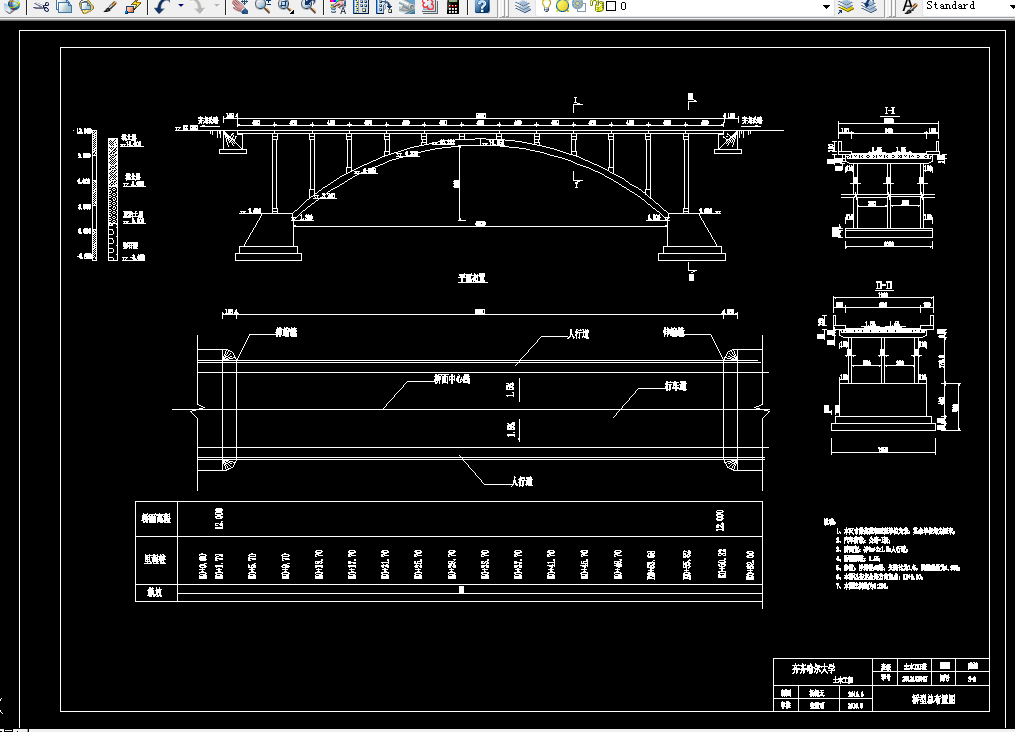Open the Block Editor lightning icon

(x=133, y=6)
